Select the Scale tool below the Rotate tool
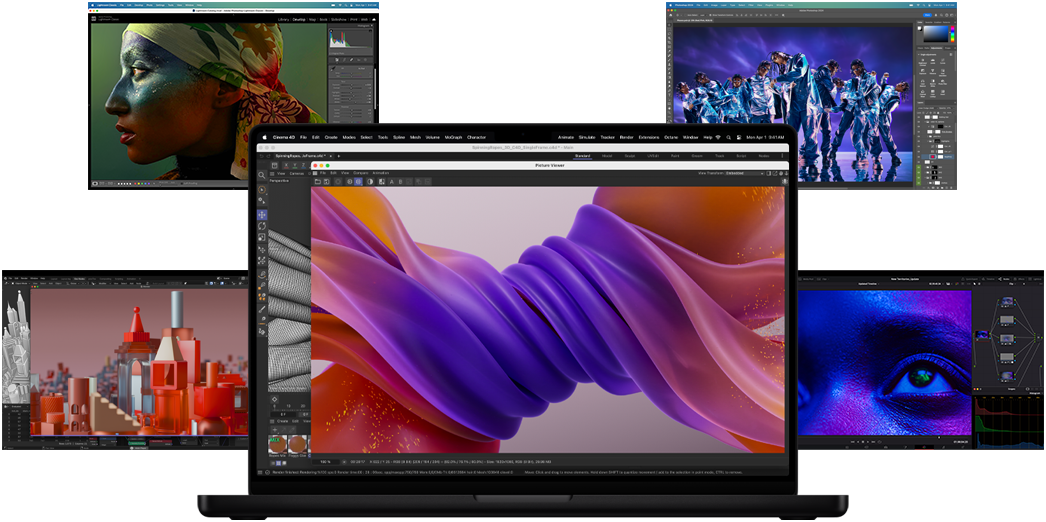 coord(262,237)
